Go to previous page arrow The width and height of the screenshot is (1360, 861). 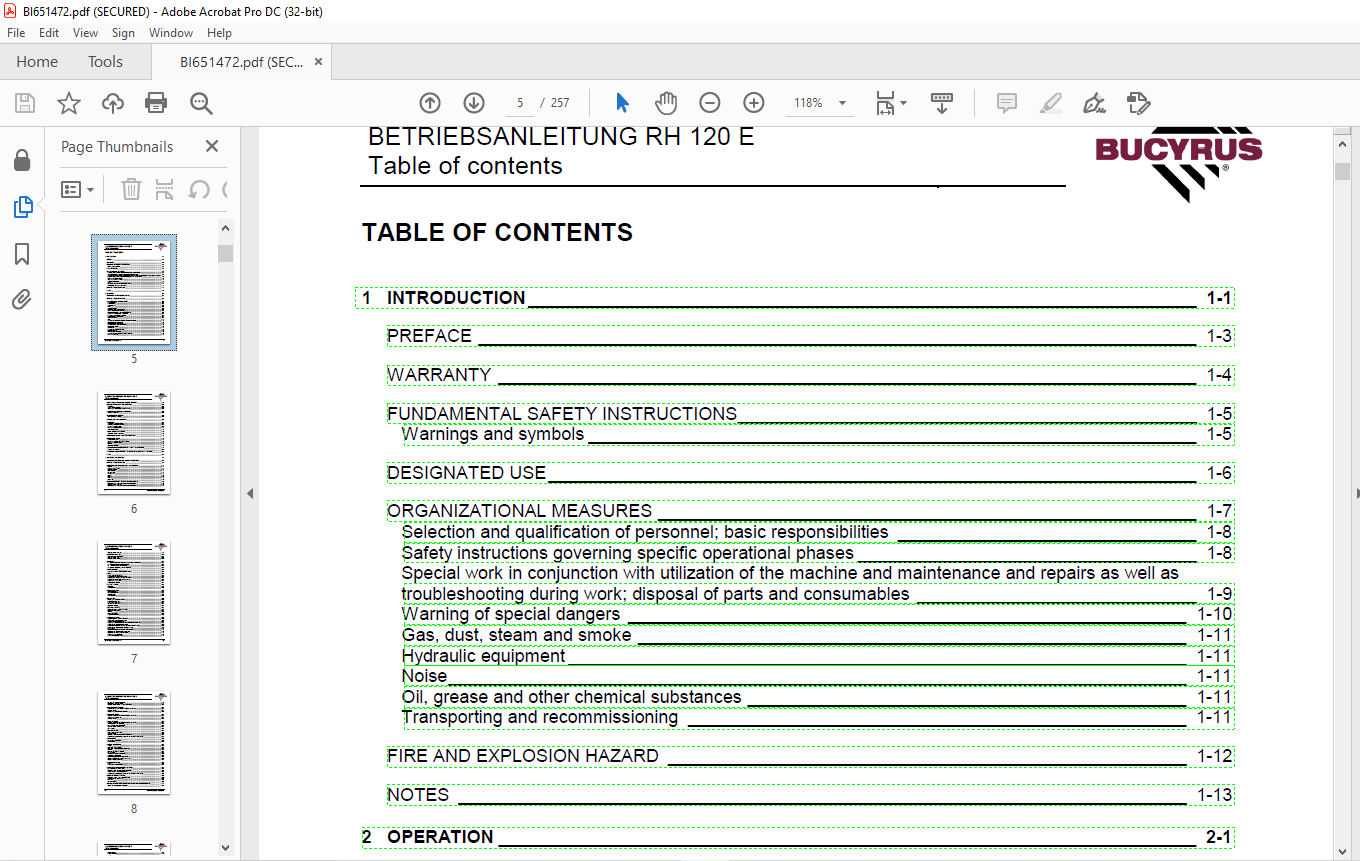(x=430, y=103)
